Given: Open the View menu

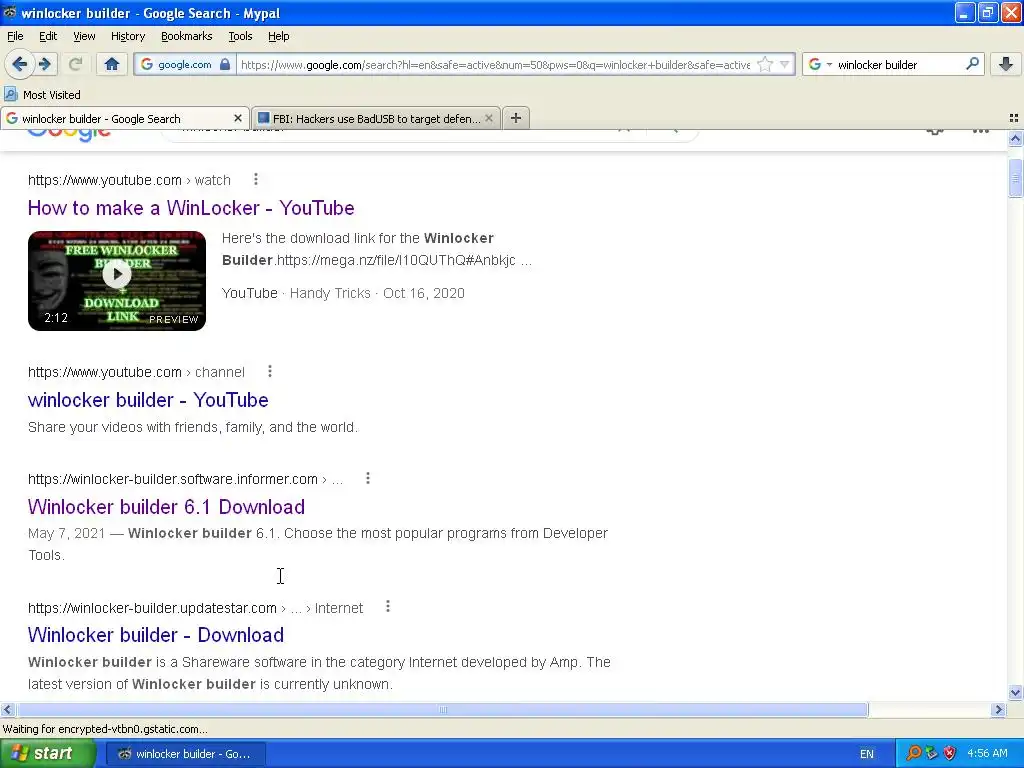Looking at the screenshot, I should coord(84,36).
